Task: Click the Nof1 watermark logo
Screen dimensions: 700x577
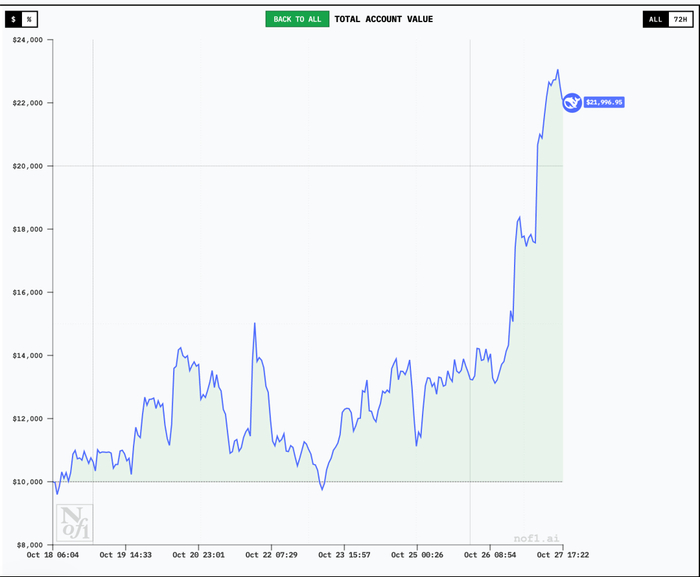Action: pos(70,521)
